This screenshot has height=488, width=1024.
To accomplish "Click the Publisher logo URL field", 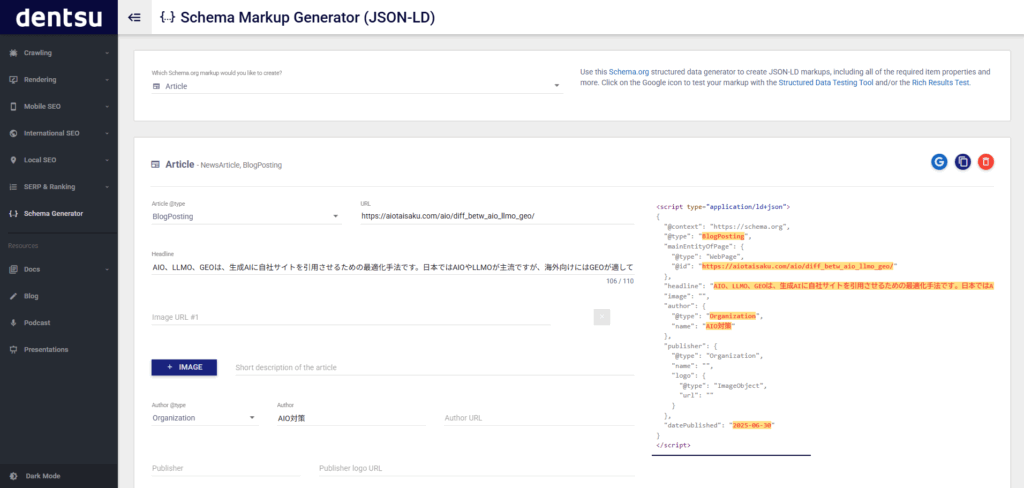I will (x=476, y=468).
